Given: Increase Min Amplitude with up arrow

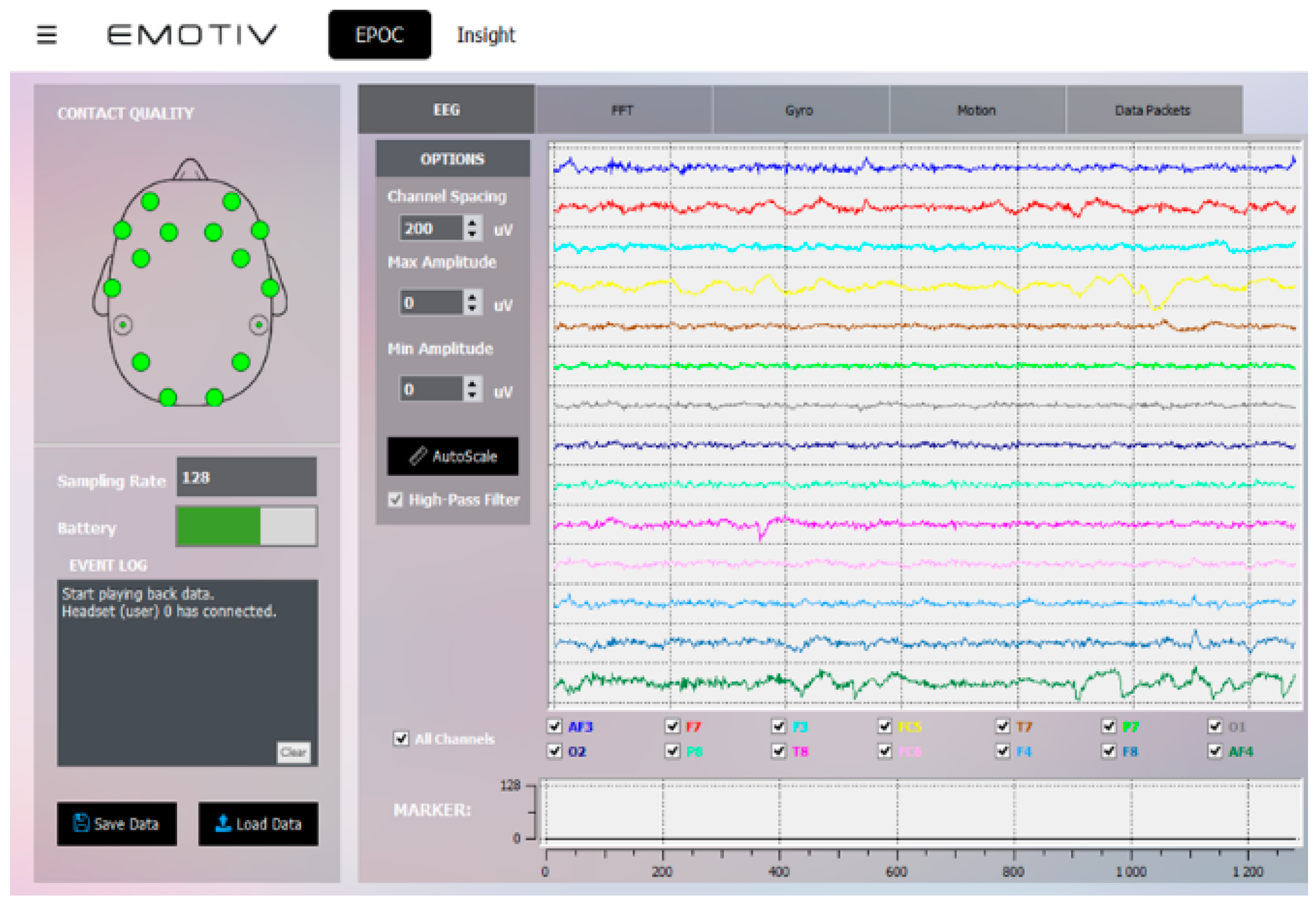Looking at the screenshot, I should pos(472,385).
